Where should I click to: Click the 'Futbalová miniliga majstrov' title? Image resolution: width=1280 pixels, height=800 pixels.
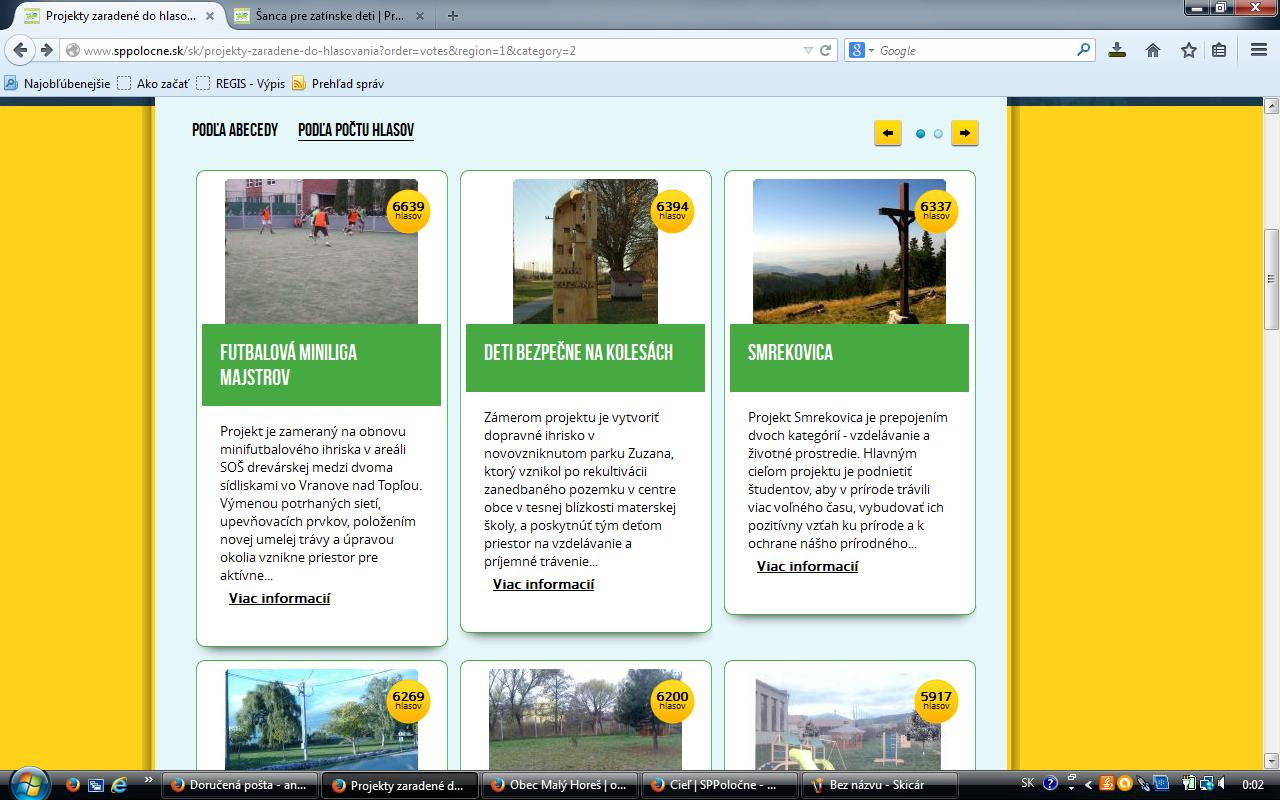coord(288,365)
